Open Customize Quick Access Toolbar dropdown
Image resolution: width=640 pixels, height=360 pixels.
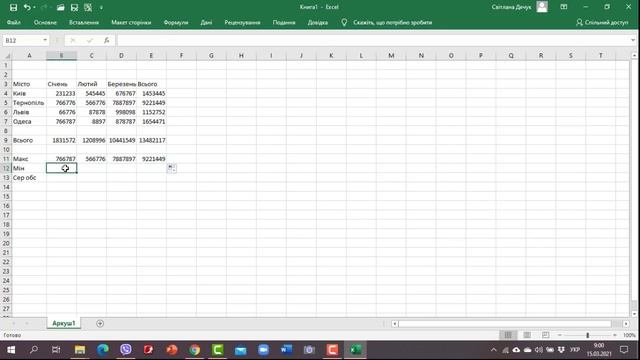[101, 7]
